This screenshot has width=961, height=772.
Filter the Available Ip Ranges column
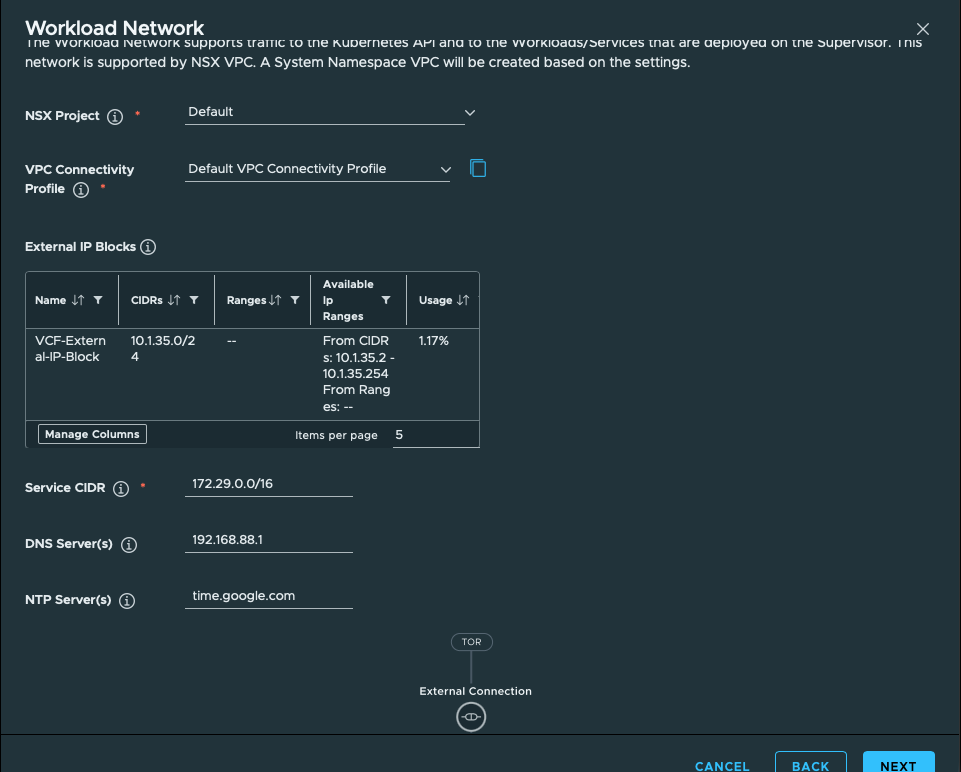click(386, 300)
